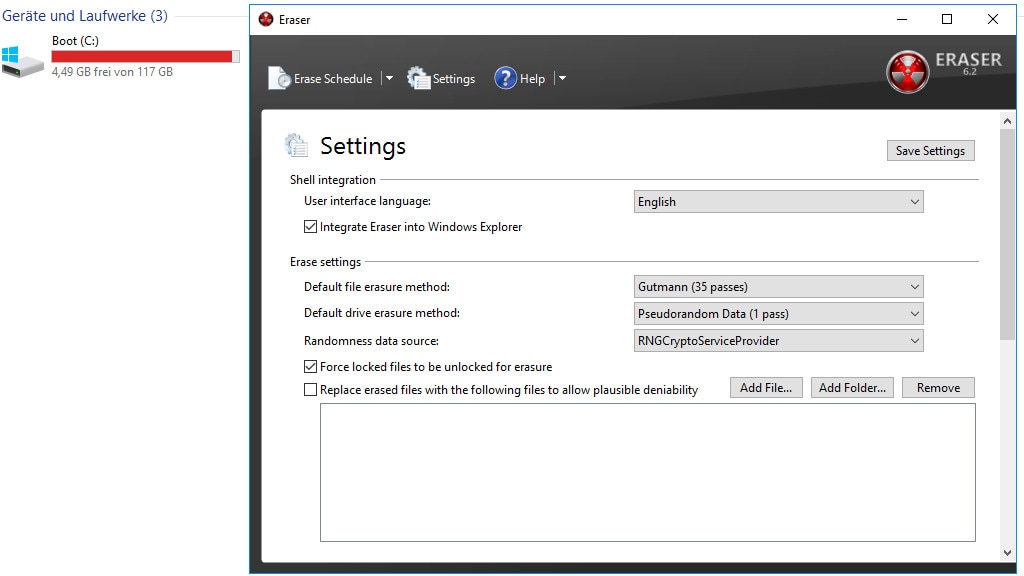Click the Save Settings button
The height and width of the screenshot is (576, 1024).
pos(931,151)
